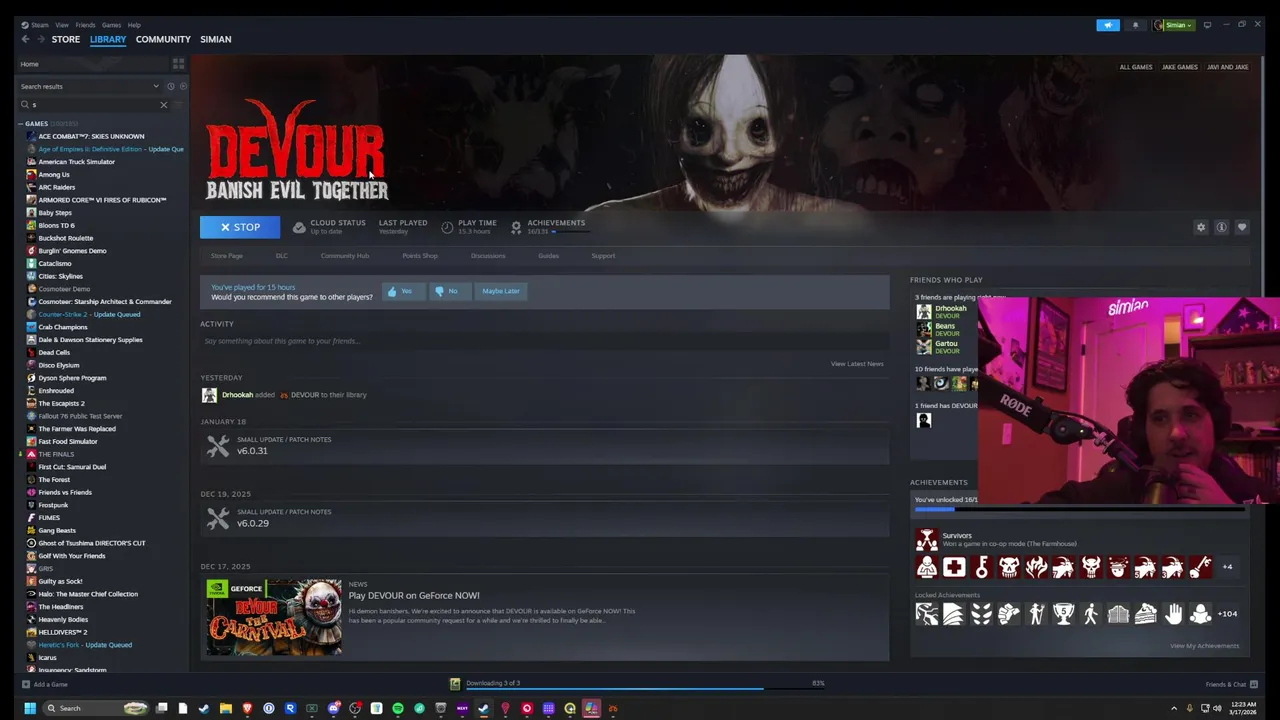Add a Game to the library
Screen dimensions: 1280x720
click(44, 684)
